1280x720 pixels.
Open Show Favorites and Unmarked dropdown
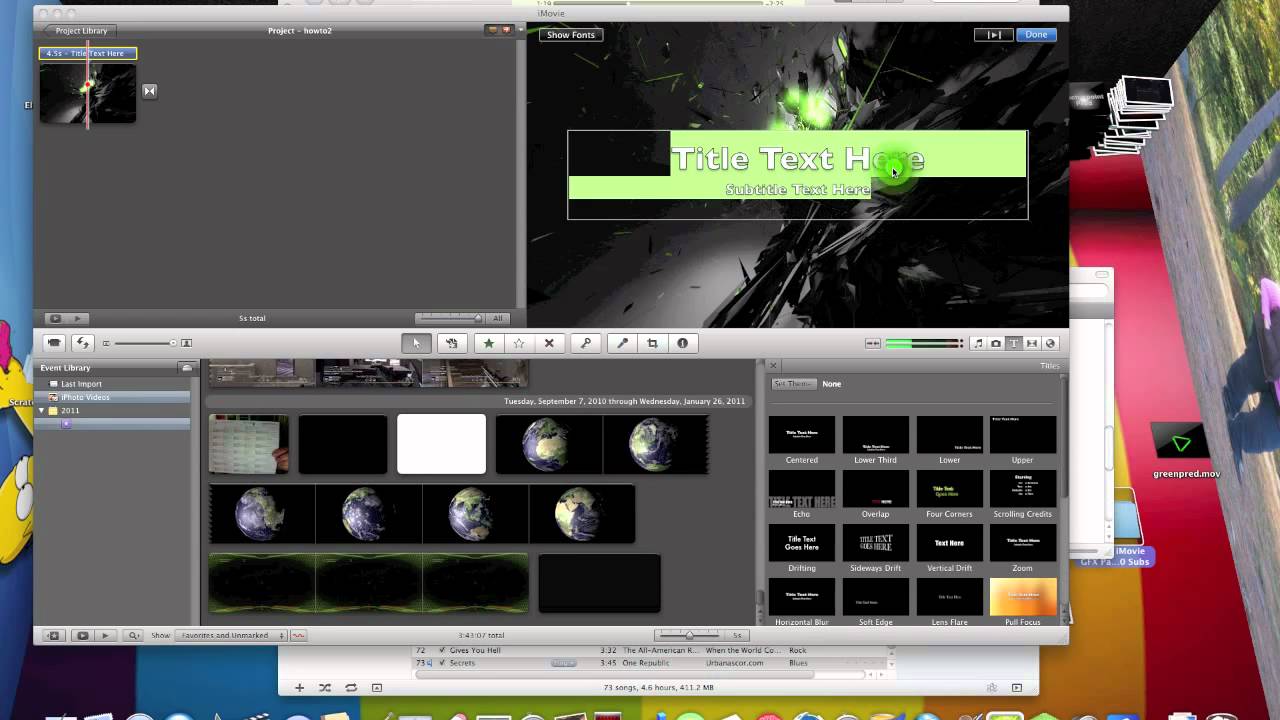coord(230,635)
